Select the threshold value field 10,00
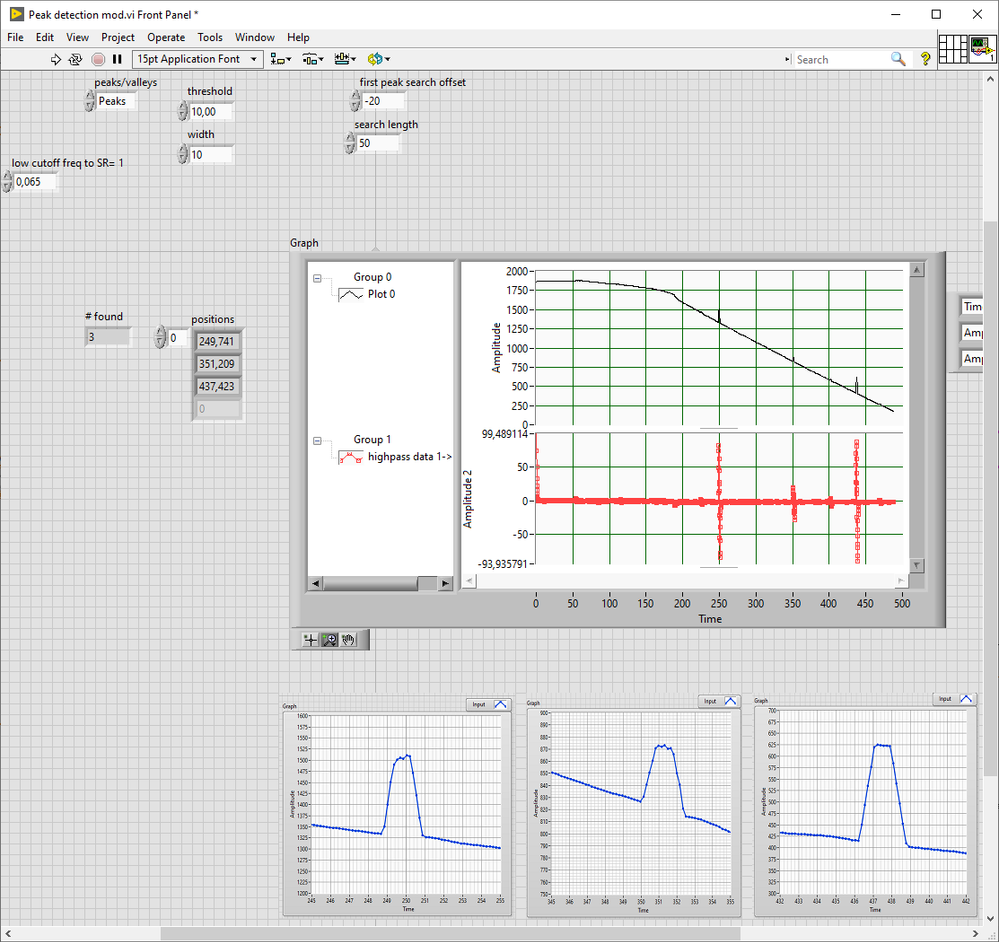Image resolution: width=999 pixels, height=942 pixels. coord(211,112)
